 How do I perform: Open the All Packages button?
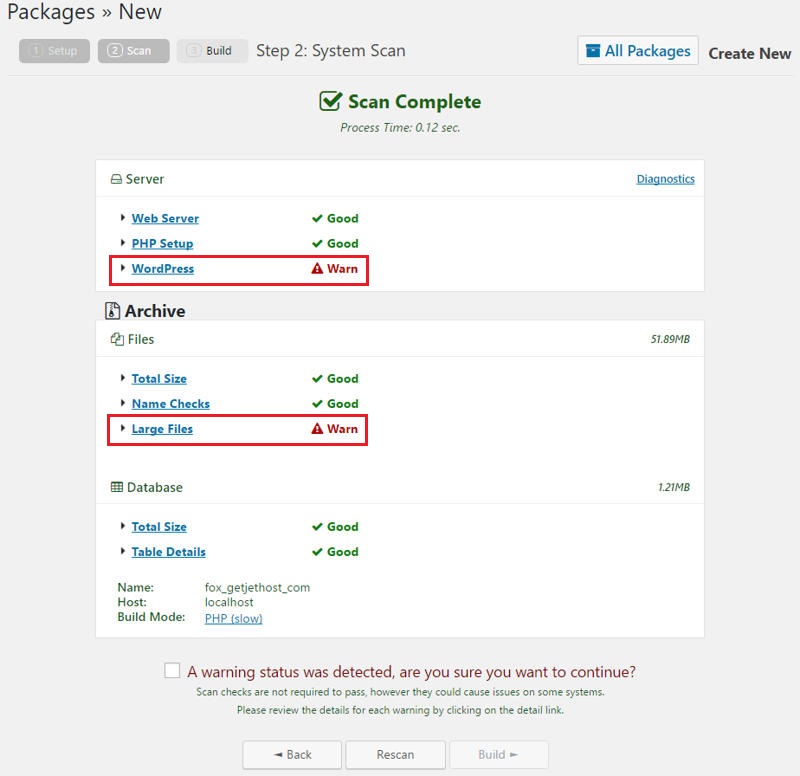coord(637,51)
